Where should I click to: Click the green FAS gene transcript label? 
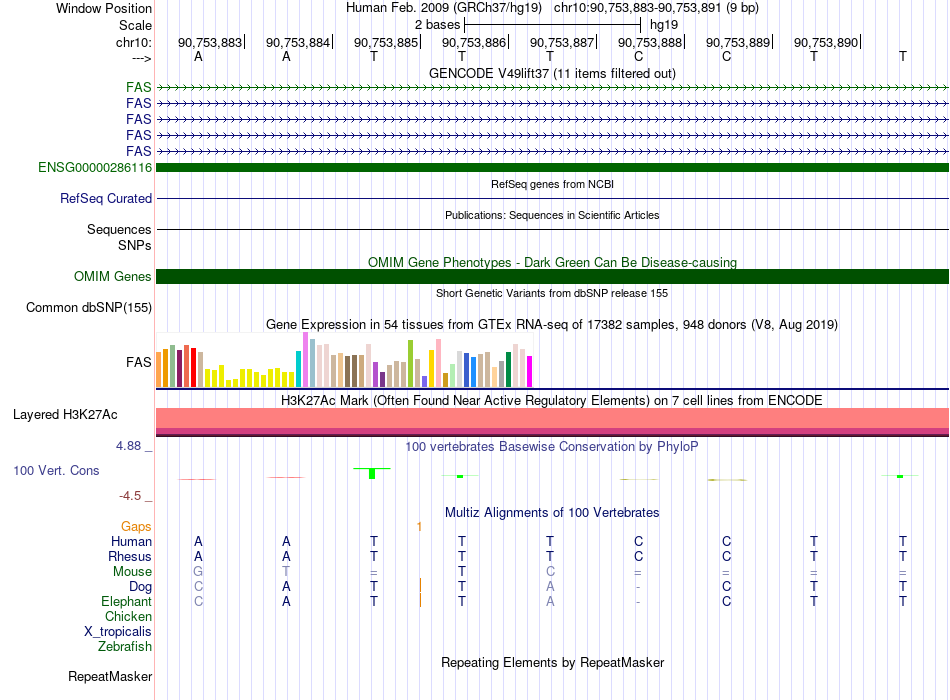139,87
